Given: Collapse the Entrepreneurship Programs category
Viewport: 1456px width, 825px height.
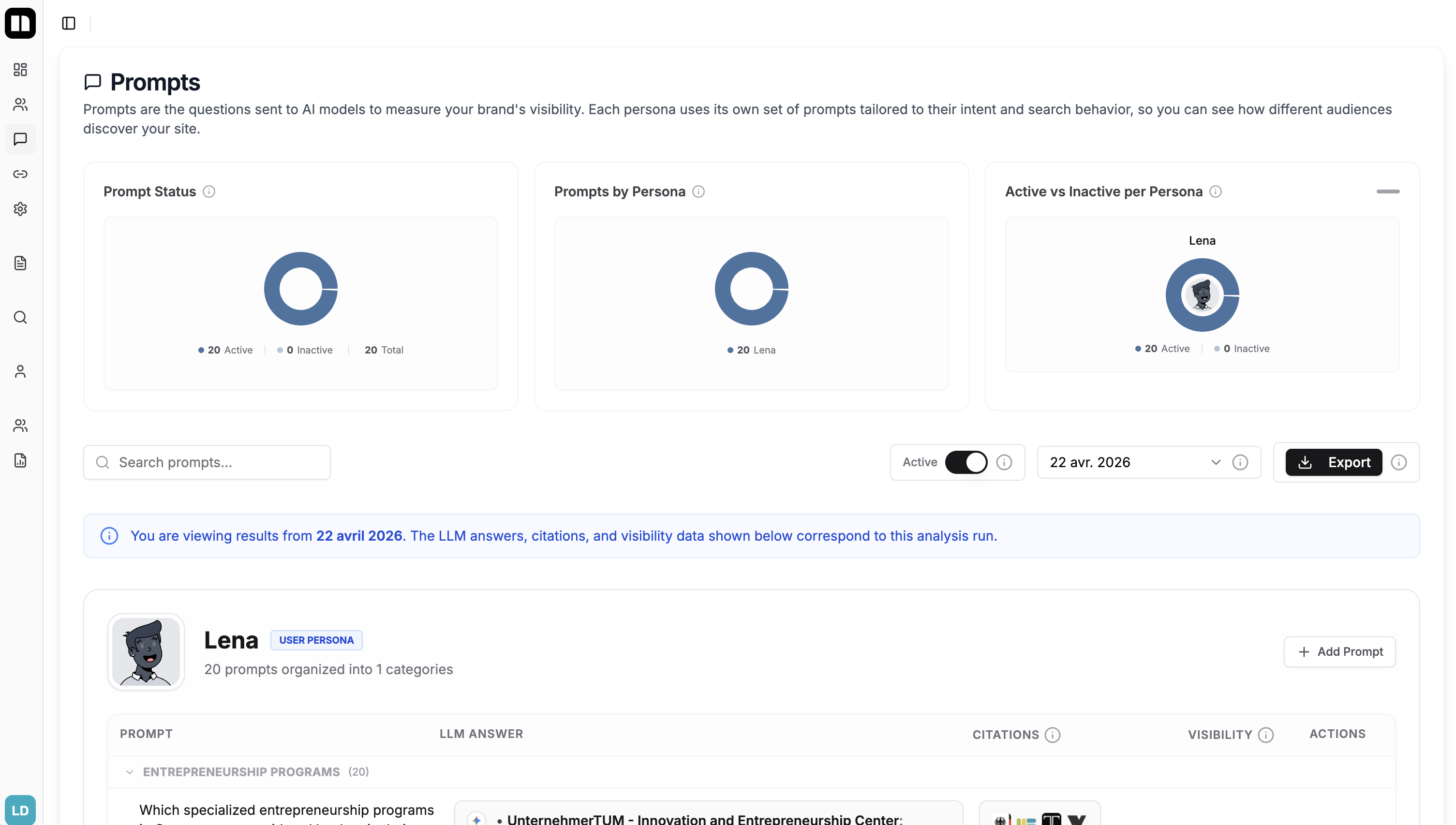Looking at the screenshot, I should coord(129,772).
